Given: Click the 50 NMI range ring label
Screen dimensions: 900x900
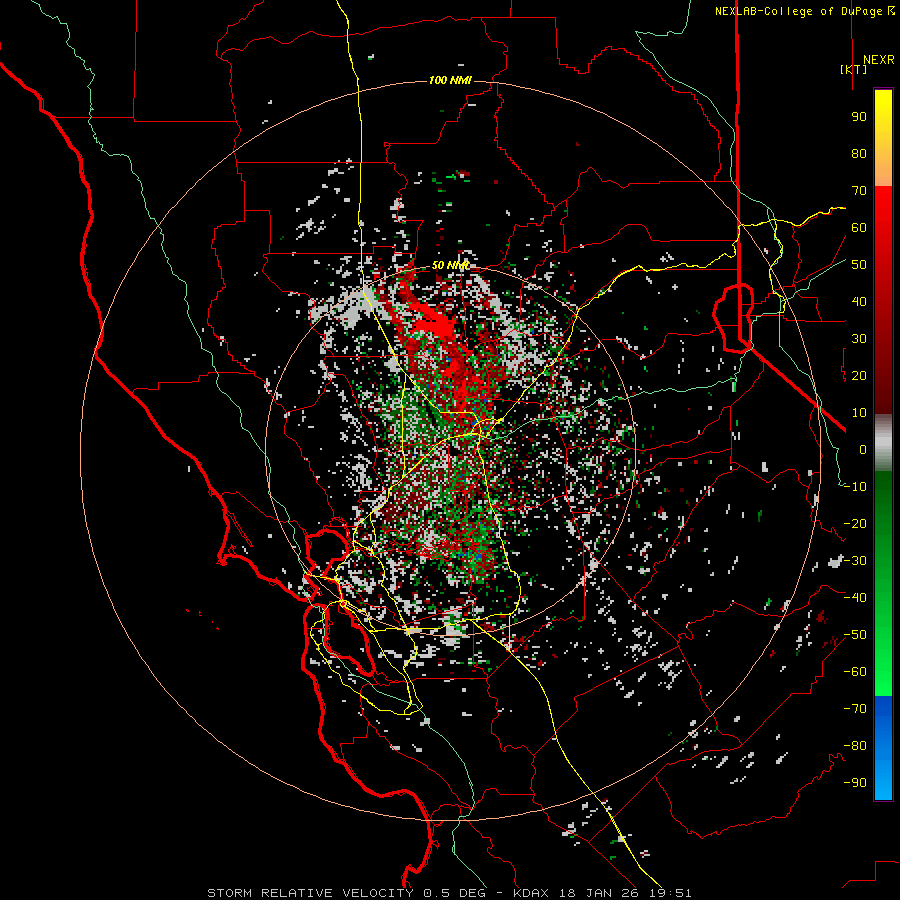Looking at the screenshot, I should 450,265.
